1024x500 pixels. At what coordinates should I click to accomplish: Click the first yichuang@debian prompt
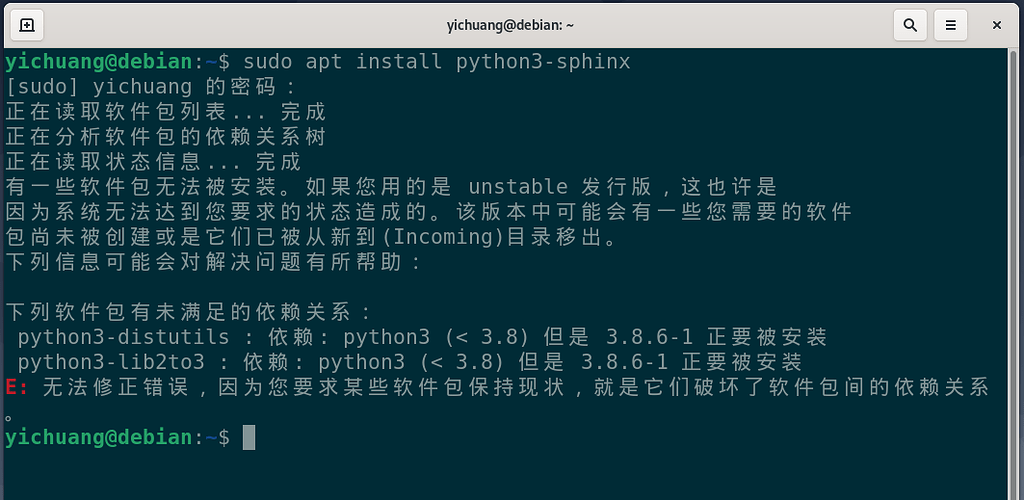pos(98,62)
